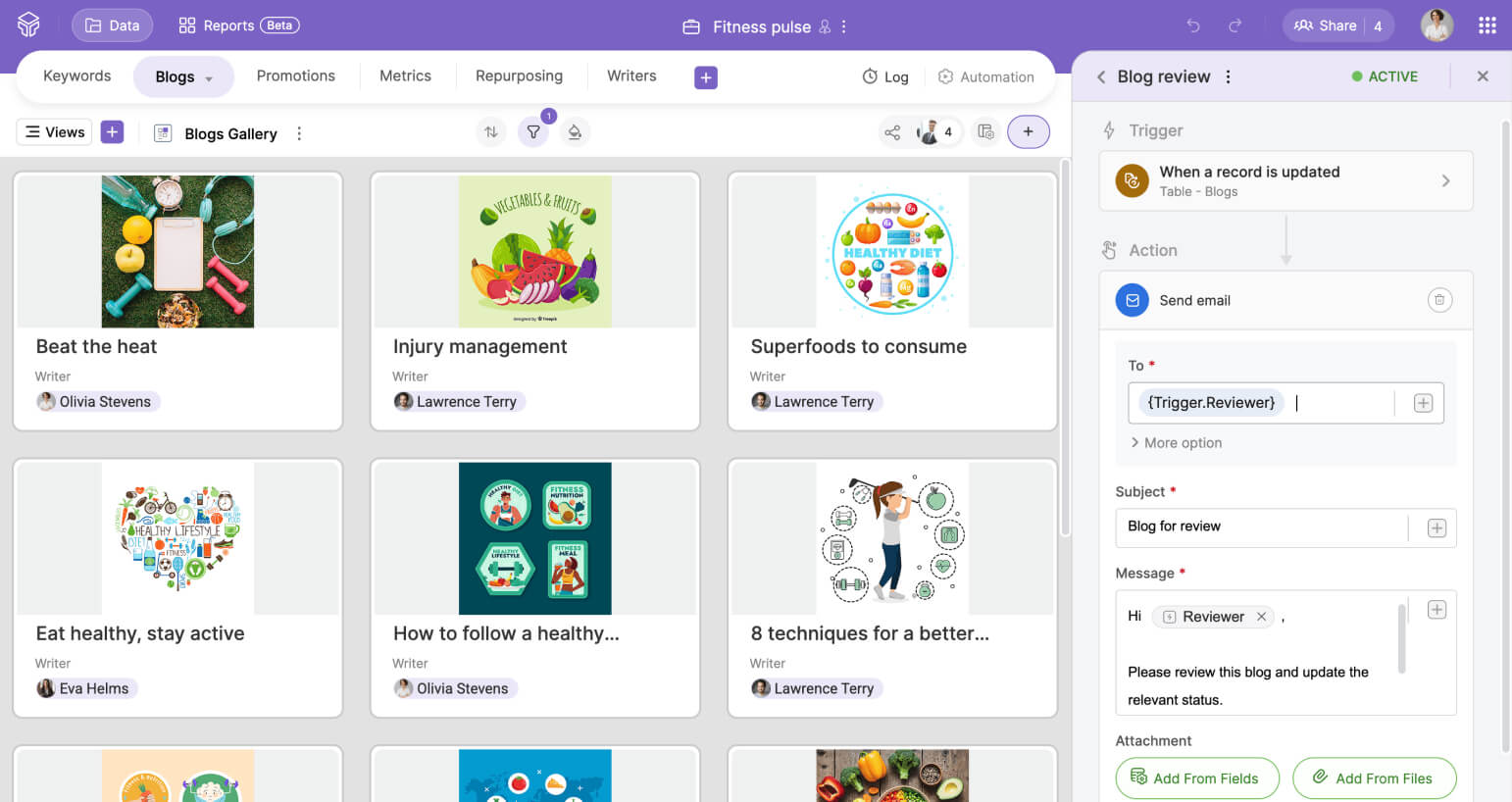
Task: Add a new record with the round plus button
Action: click(x=1029, y=132)
